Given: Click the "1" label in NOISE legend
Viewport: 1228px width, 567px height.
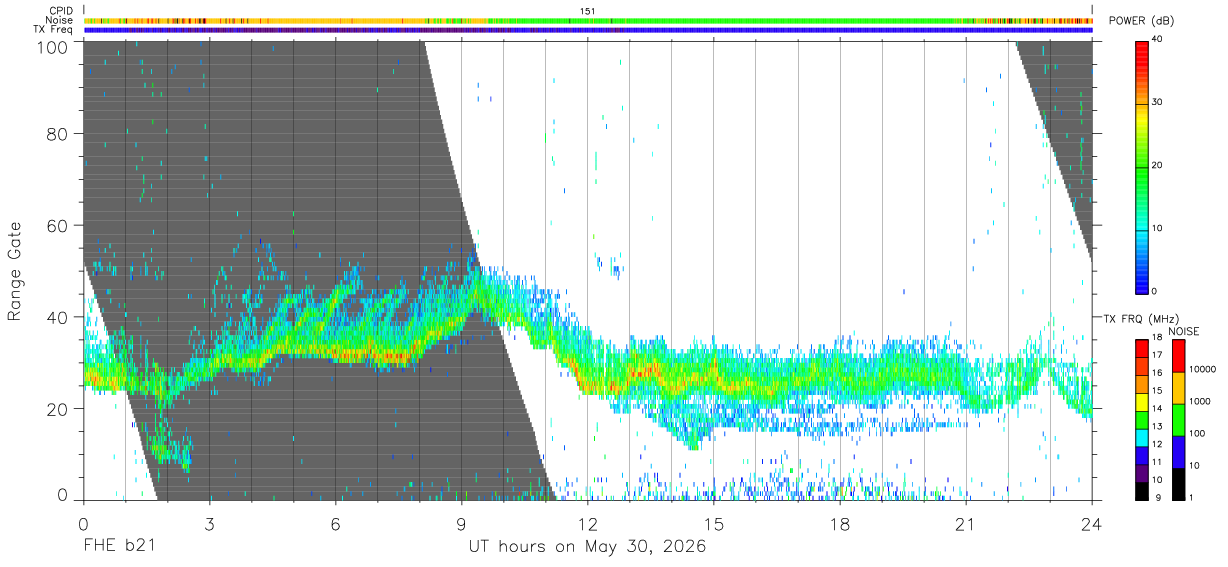Looking at the screenshot, I should point(1190,497).
